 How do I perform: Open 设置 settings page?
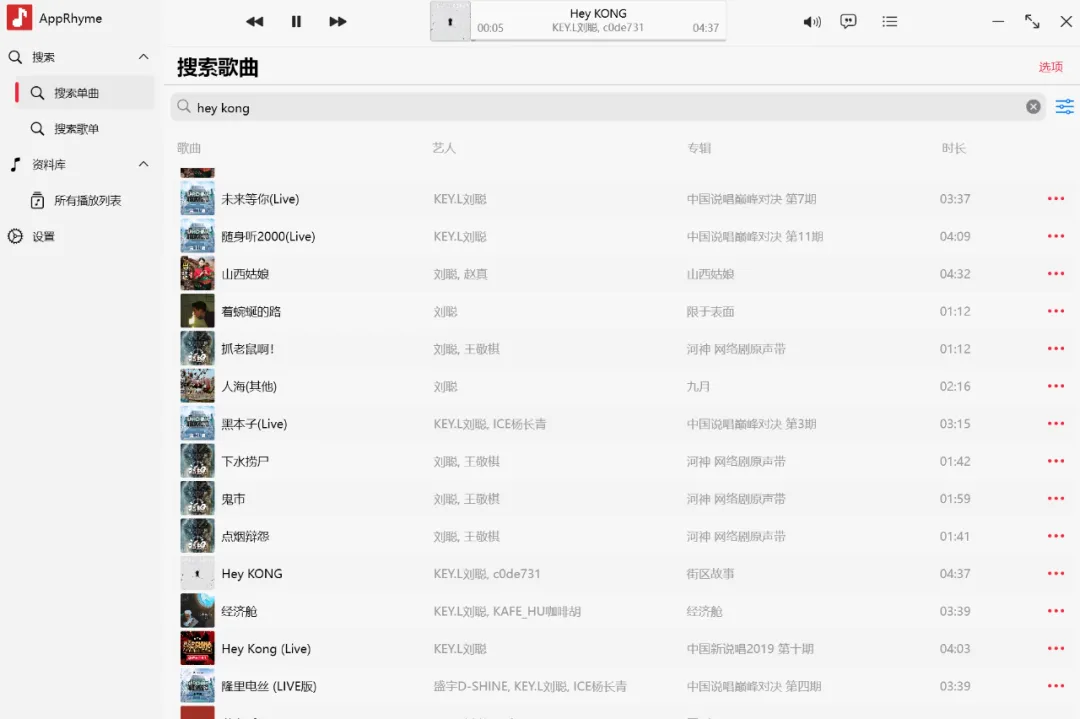point(43,237)
